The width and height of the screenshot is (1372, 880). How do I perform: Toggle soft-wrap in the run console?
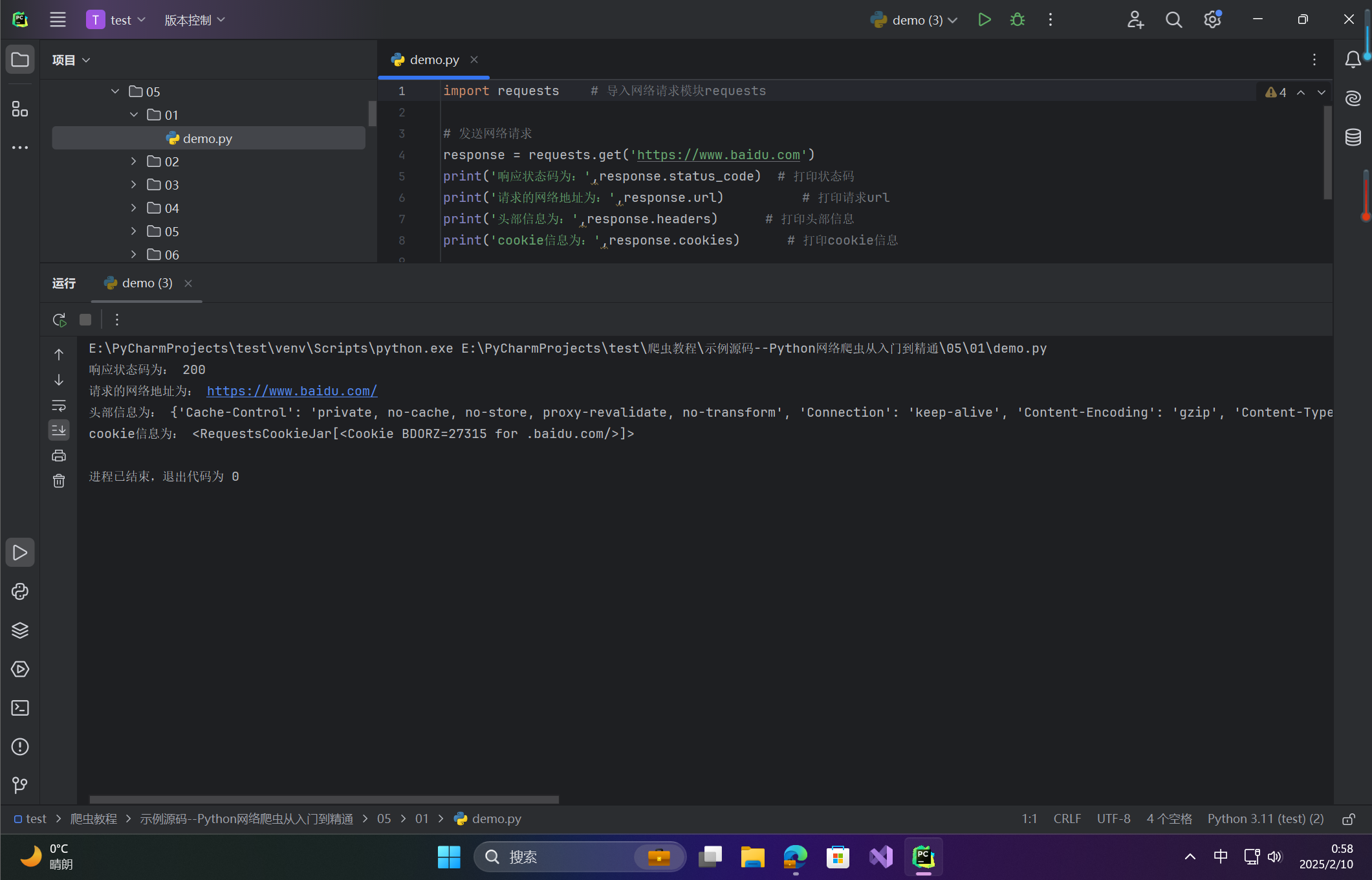59,406
